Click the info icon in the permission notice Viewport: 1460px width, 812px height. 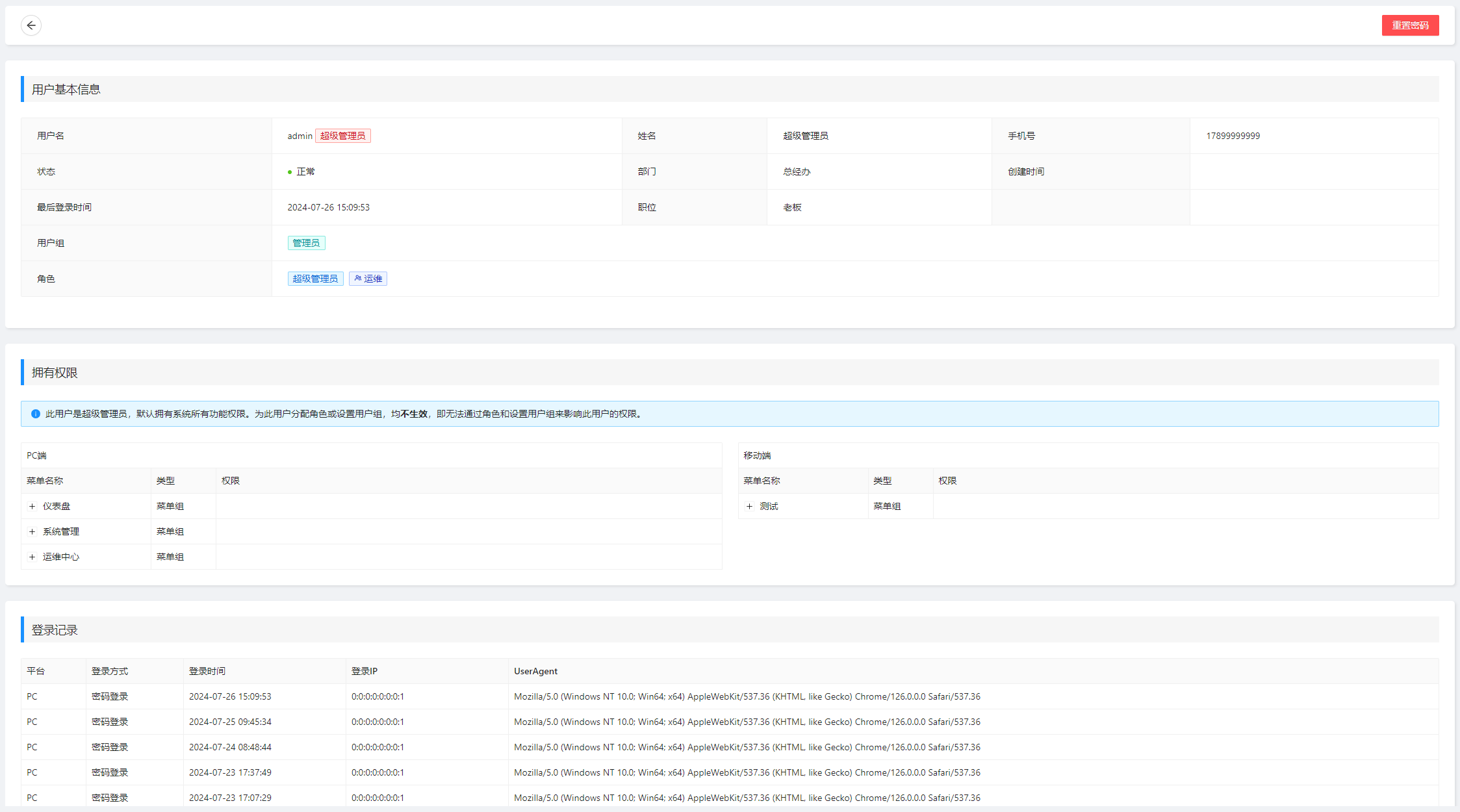[x=36, y=414]
